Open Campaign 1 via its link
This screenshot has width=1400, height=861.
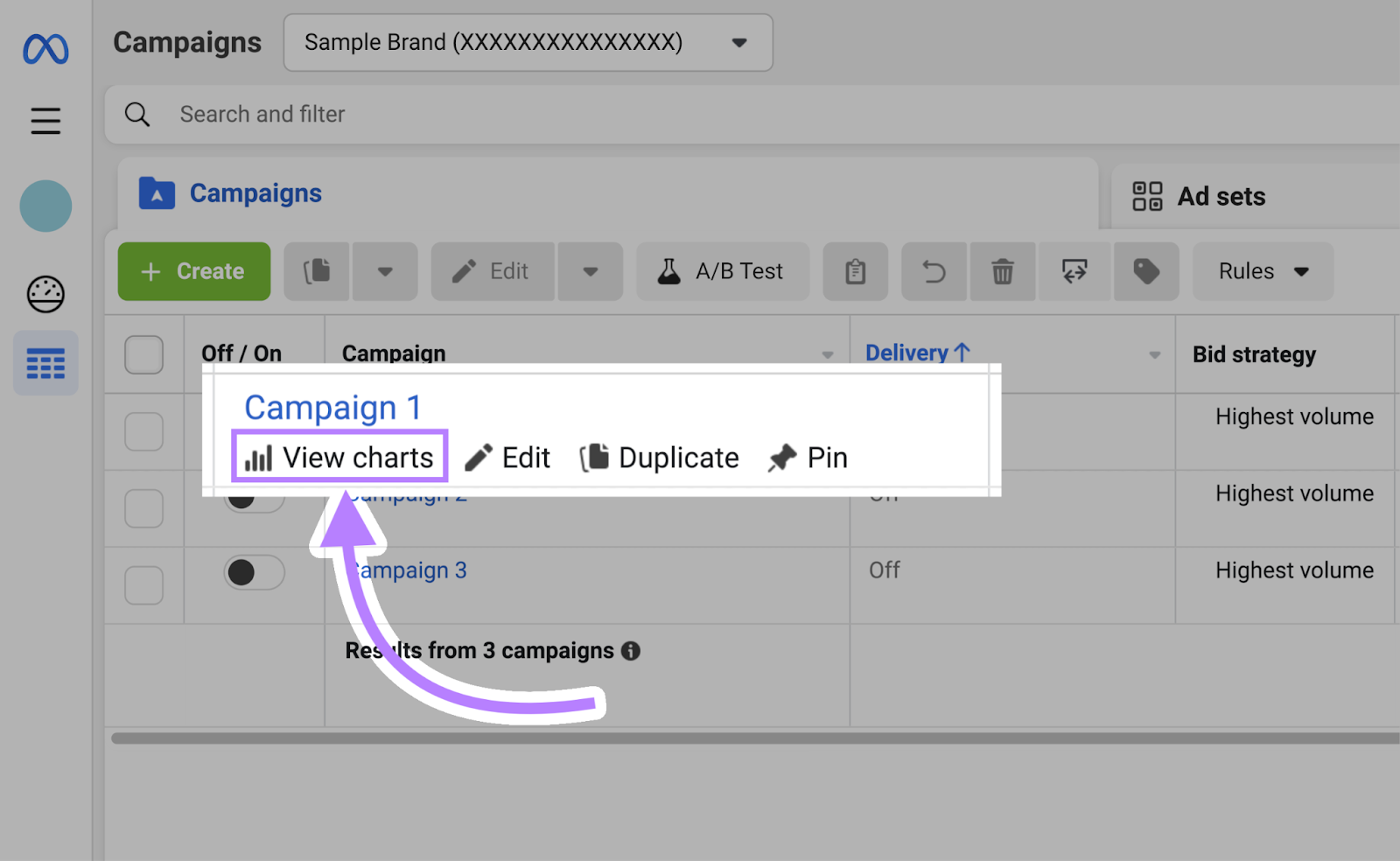[x=332, y=407]
